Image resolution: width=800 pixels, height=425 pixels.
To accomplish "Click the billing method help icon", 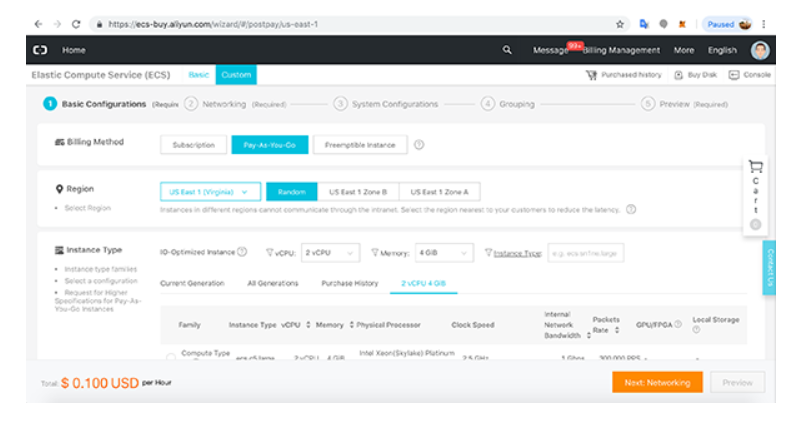I will [x=419, y=145].
